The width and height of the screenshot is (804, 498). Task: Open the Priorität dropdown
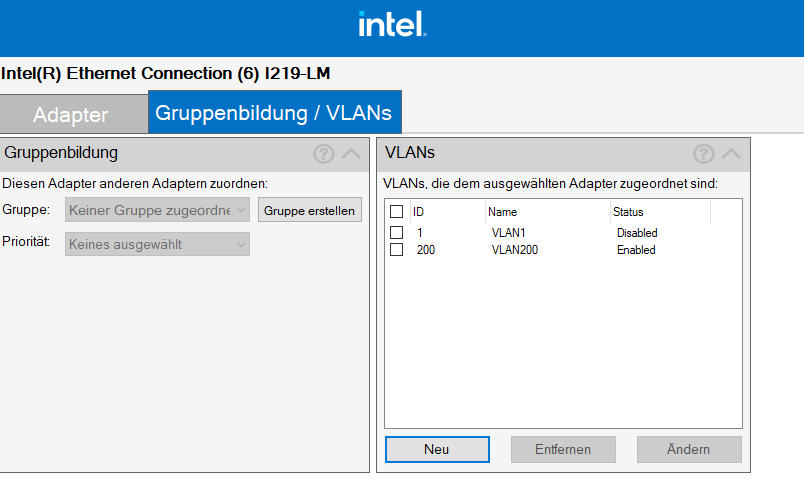point(157,244)
